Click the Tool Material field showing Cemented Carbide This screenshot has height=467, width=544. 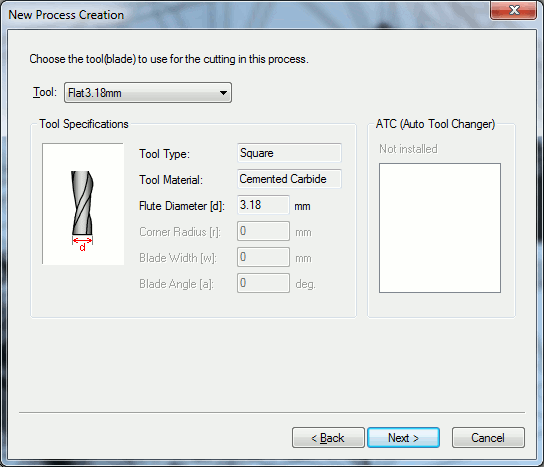289,179
